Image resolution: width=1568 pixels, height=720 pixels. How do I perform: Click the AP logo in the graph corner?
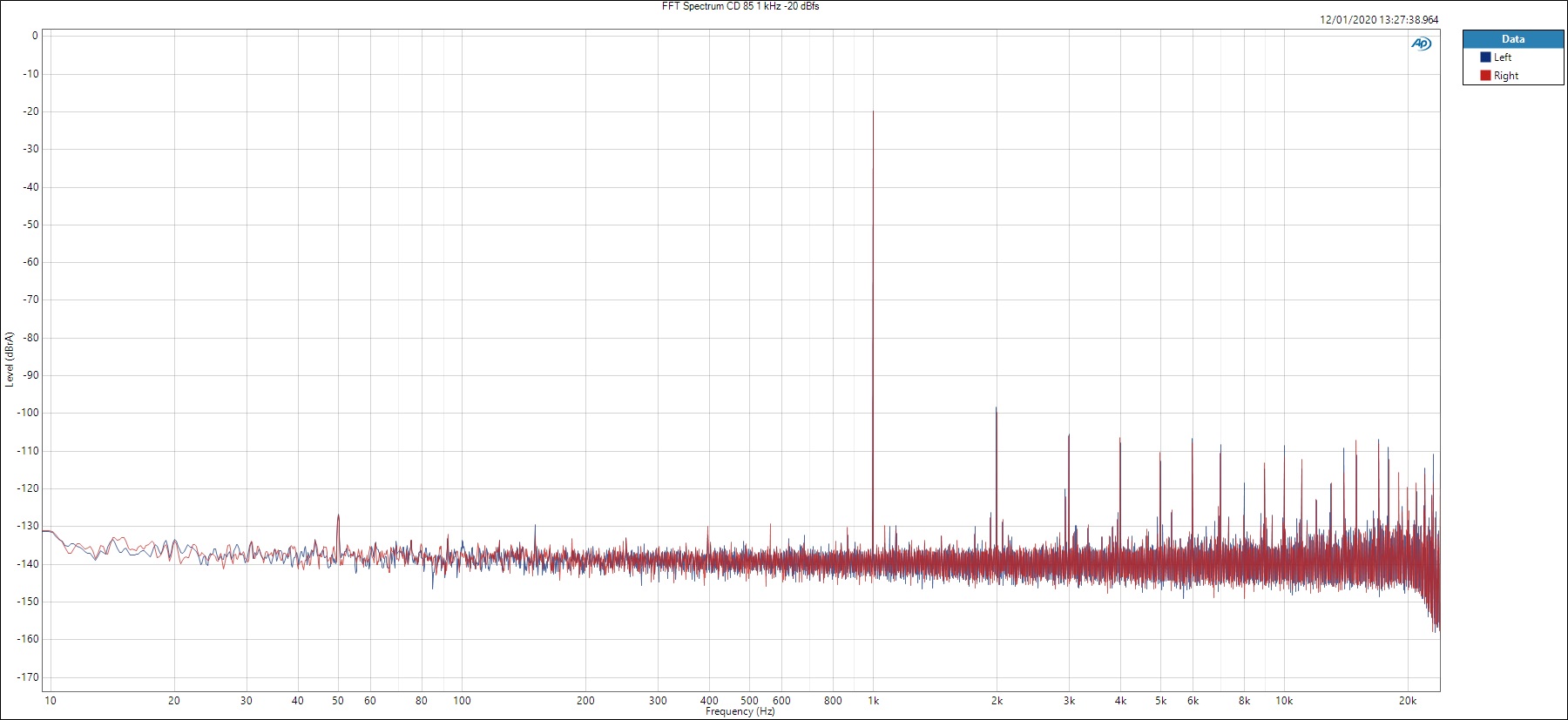click(x=1421, y=44)
